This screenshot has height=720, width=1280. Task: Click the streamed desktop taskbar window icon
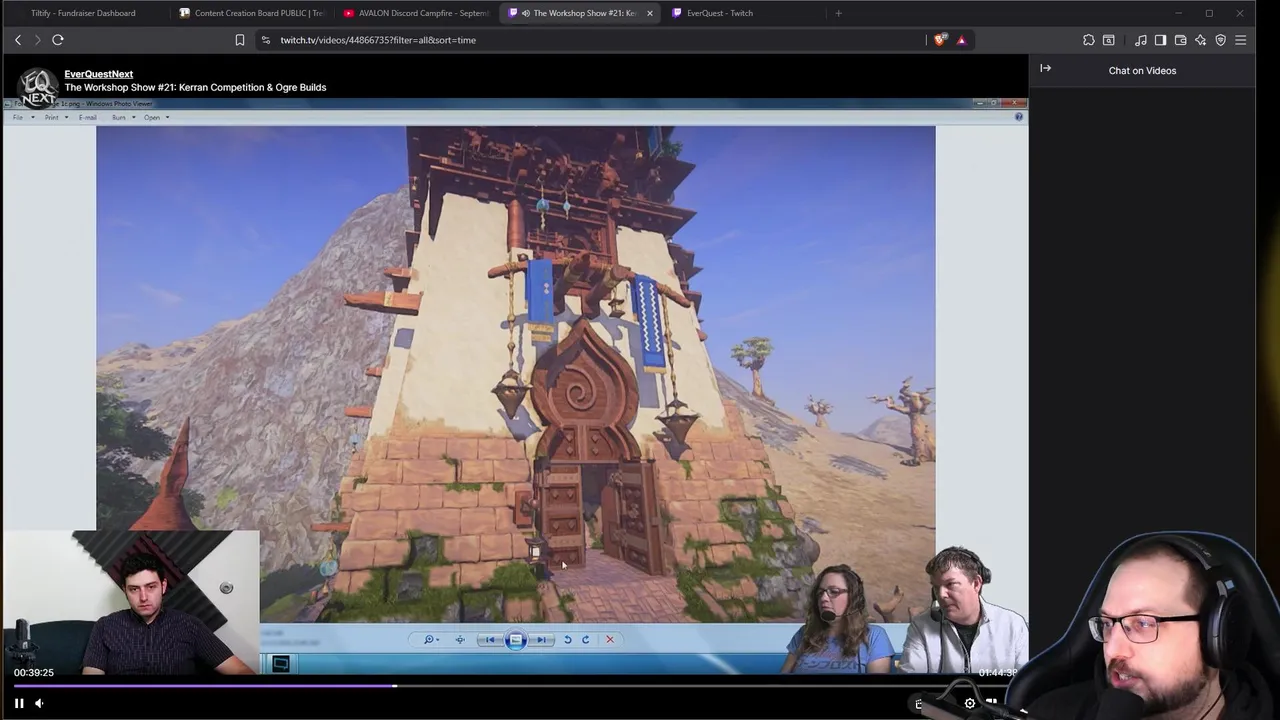point(281,664)
